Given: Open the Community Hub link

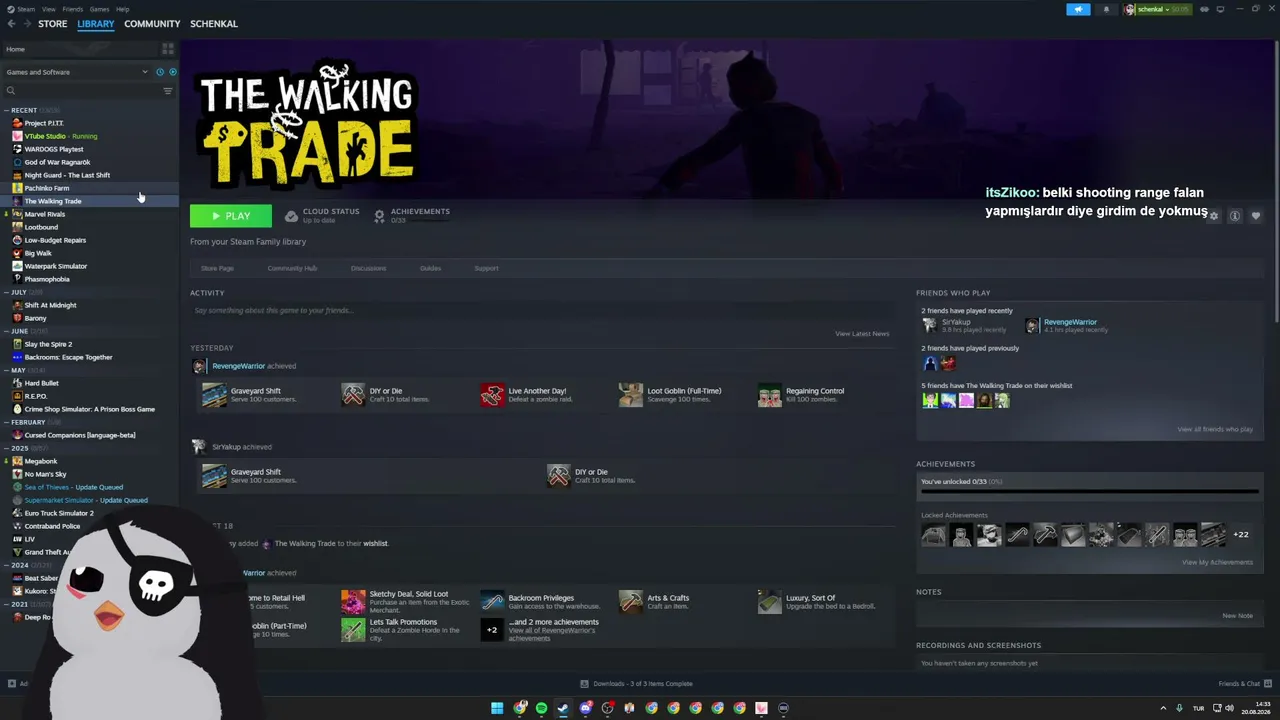Looking at the screenshot, I should click(292, 268).
